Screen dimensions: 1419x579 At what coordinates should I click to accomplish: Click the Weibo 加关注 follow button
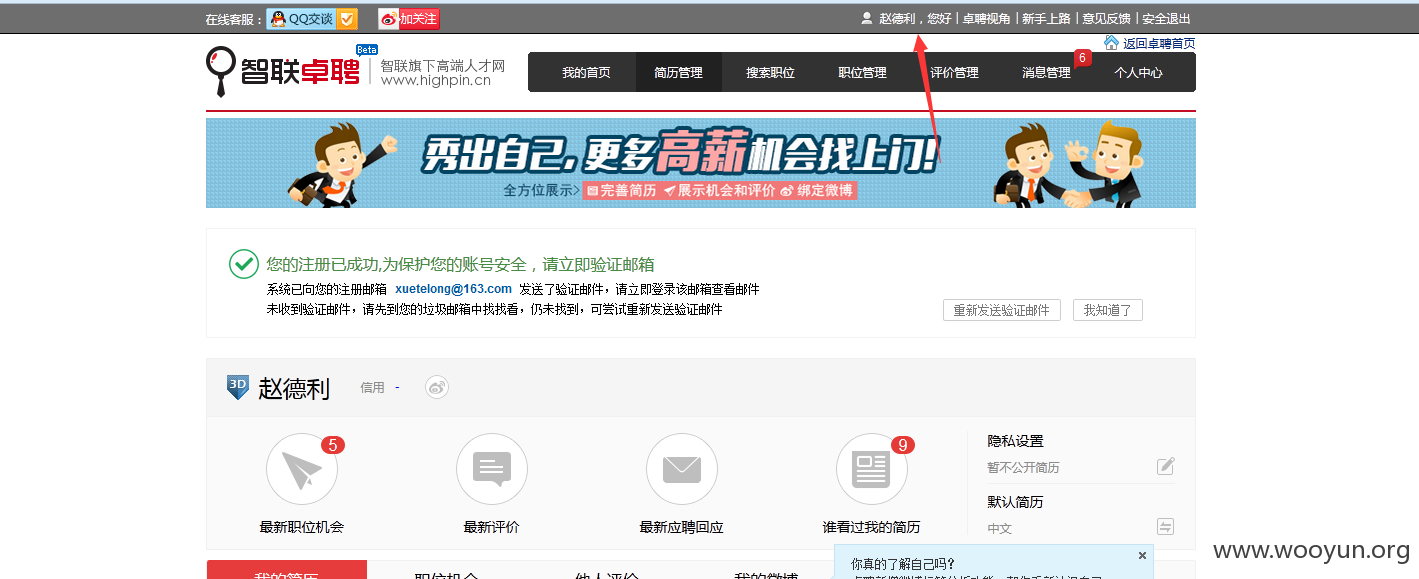click(409, 19)
